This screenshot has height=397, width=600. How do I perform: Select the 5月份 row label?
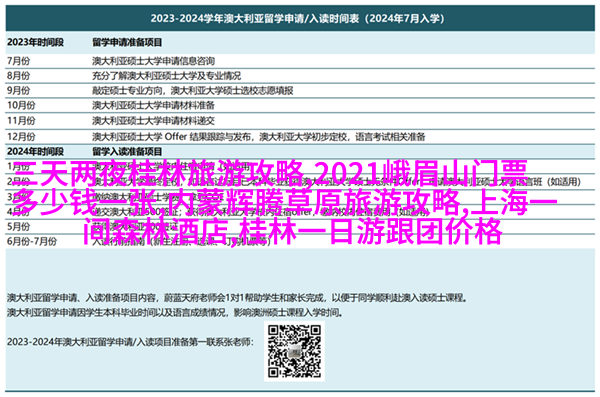(18, 226)
